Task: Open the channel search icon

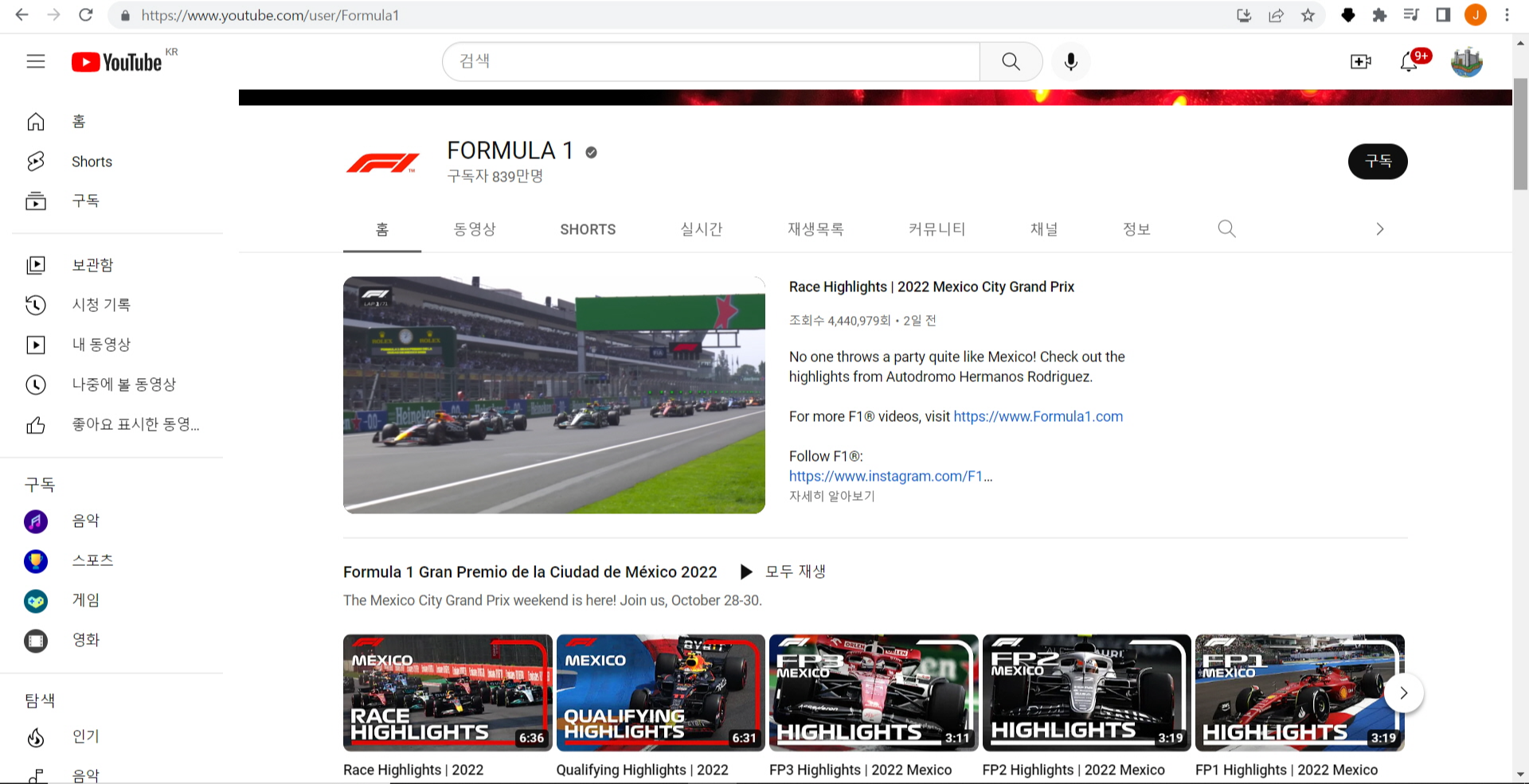Action: [x=1226, y=229]
